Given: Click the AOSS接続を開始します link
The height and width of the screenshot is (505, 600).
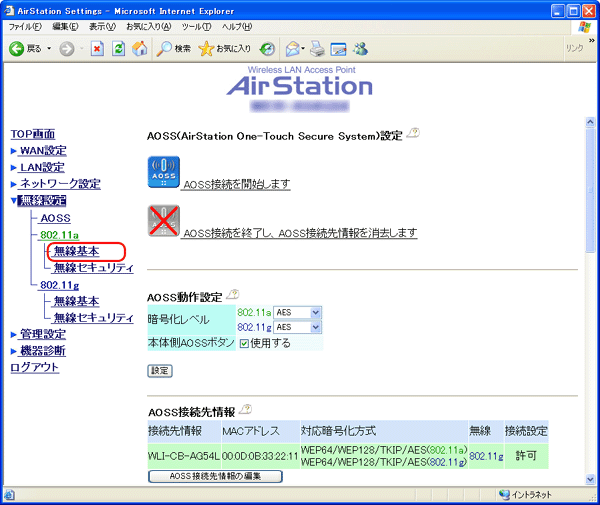Looking at the screenshot, I should 237,184.
